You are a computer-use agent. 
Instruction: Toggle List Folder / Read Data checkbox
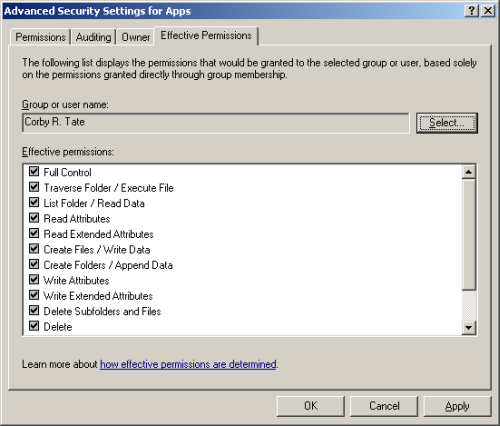pyautogui.click(x=34, y=202)
